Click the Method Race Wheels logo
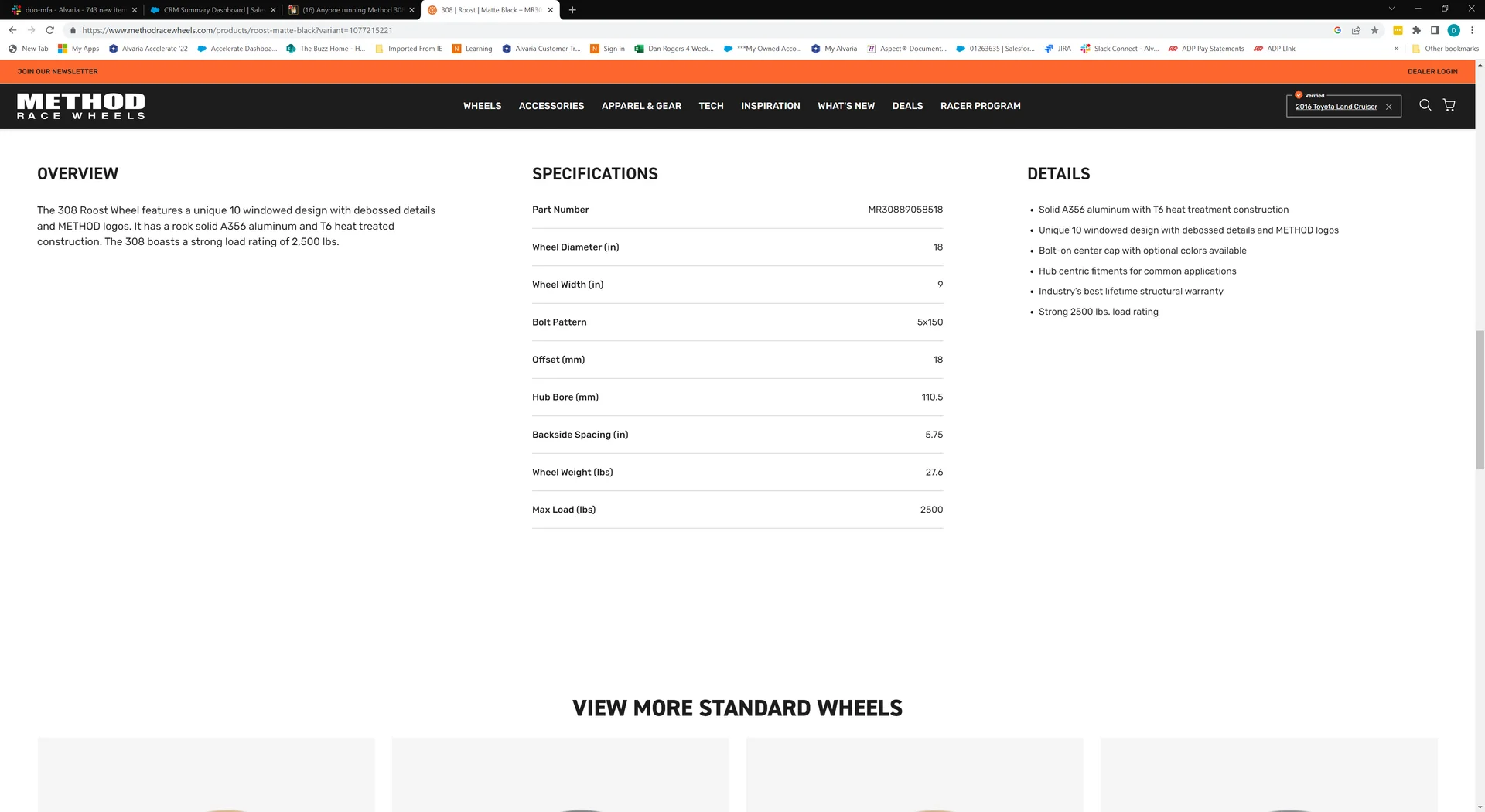Image resolution: width=1485 pixels, height=812 pixels. click(x=81, y=106)
